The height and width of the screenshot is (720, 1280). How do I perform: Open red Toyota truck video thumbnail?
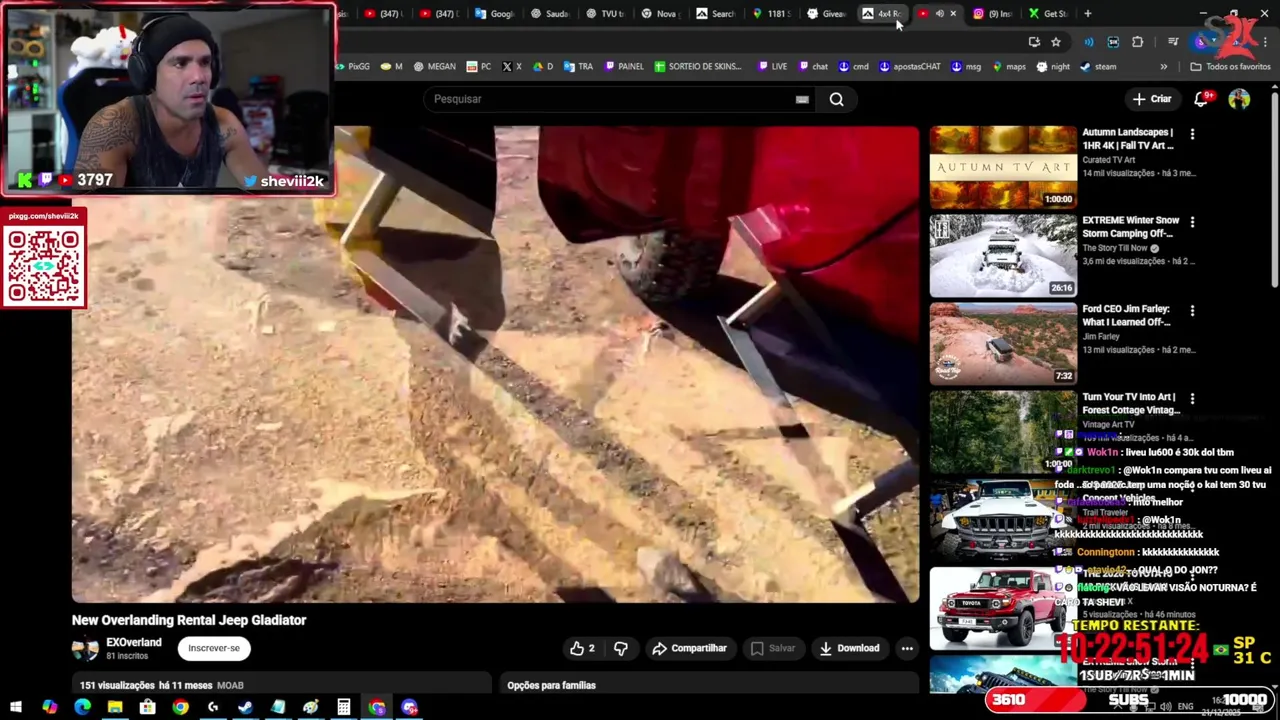click(1003, 609)
